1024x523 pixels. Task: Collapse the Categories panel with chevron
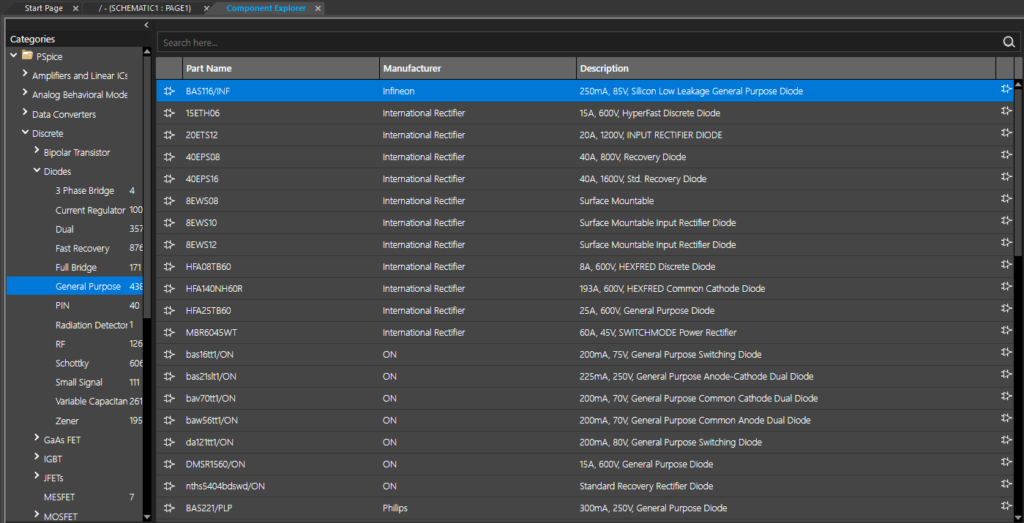147,25
